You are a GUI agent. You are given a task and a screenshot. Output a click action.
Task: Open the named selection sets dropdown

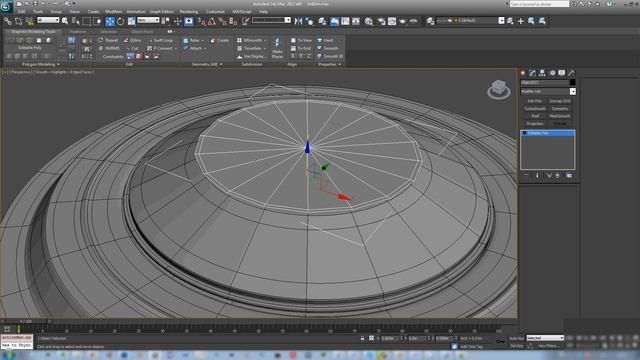click(271, 20)
